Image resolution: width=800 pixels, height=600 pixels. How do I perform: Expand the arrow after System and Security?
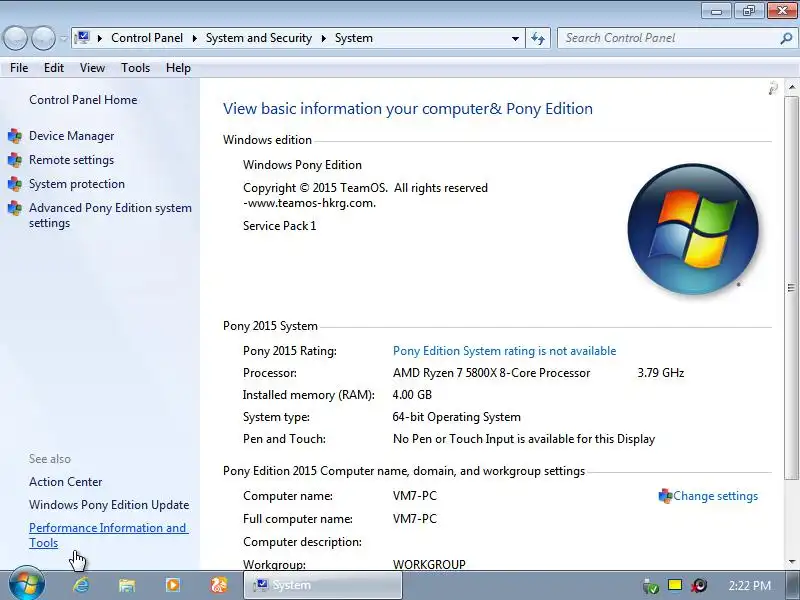(323, 38)
